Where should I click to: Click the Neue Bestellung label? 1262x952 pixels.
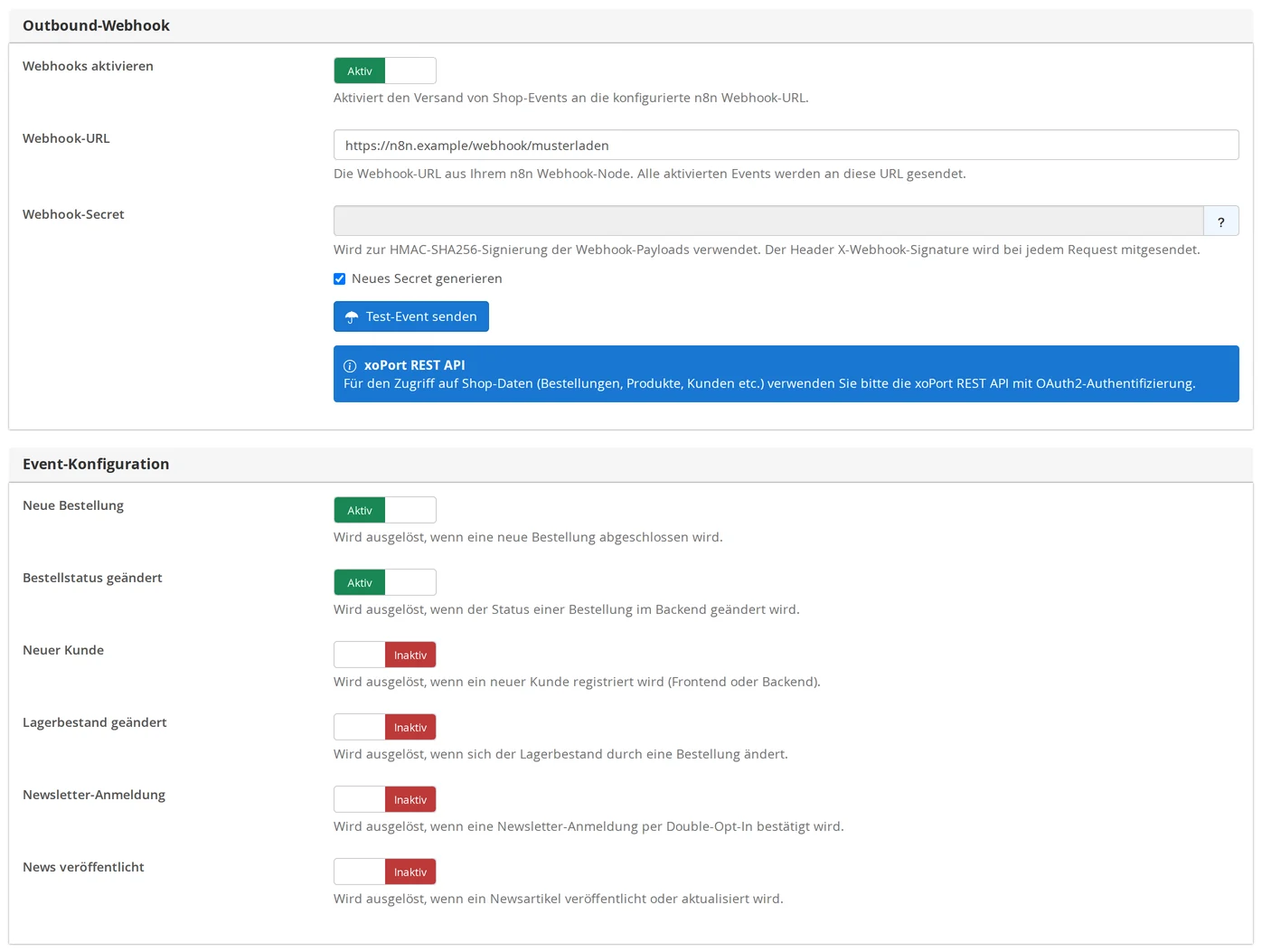[x=73, y=505]
